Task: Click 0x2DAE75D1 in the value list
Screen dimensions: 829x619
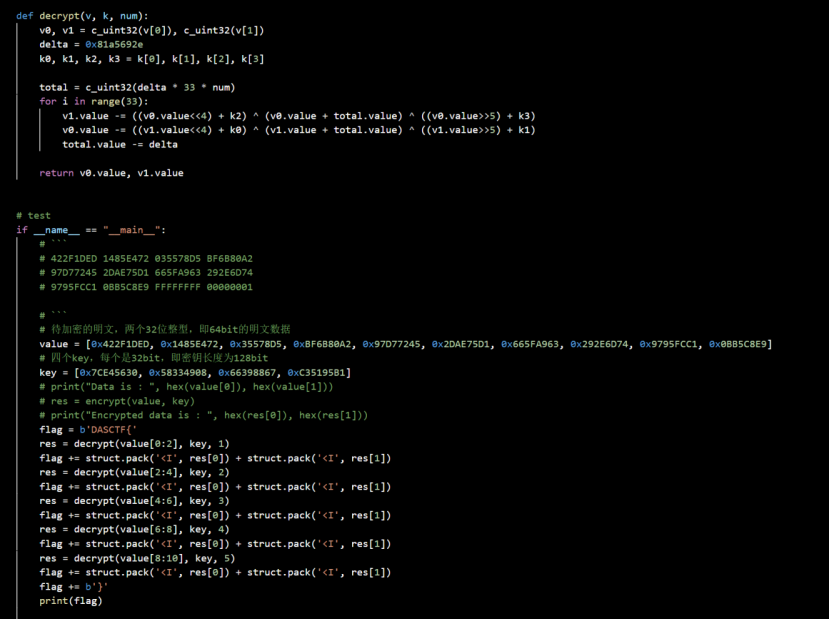Action: click(460, 344)
